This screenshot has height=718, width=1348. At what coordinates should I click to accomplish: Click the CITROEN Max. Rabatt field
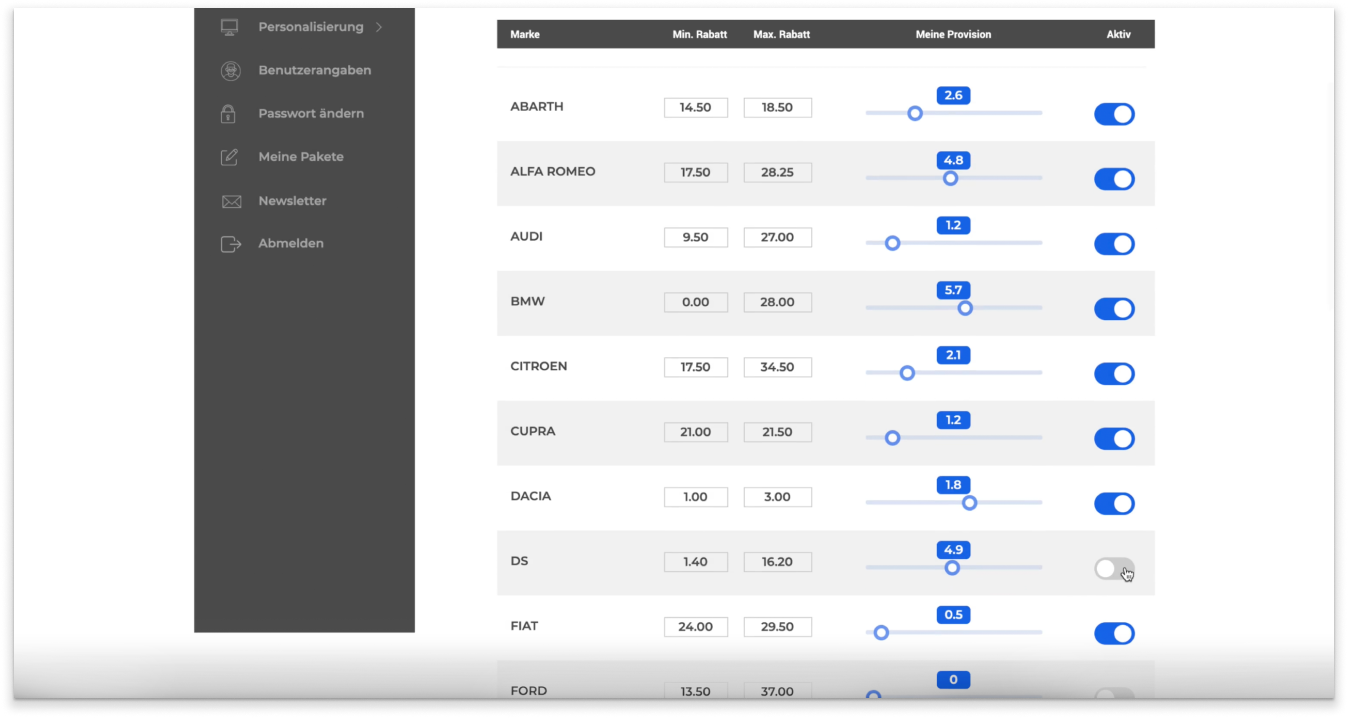point(777,367)
